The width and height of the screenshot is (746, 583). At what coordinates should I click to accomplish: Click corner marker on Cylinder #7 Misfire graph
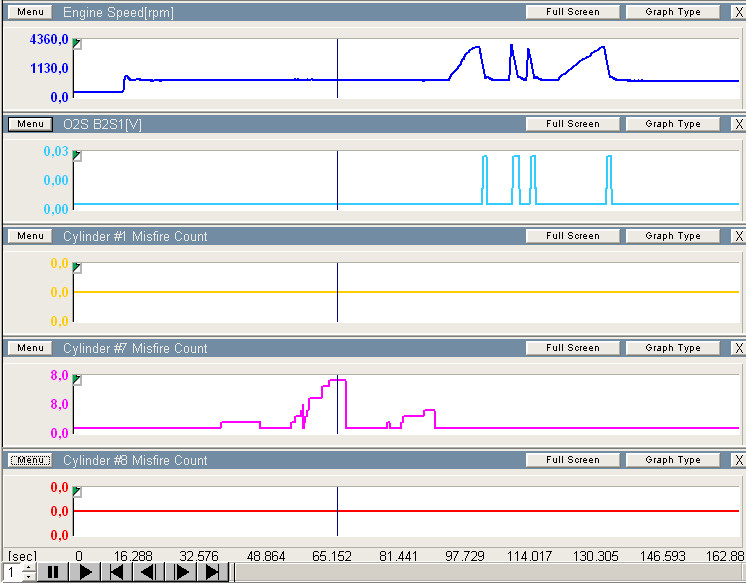tap(78, 381)
